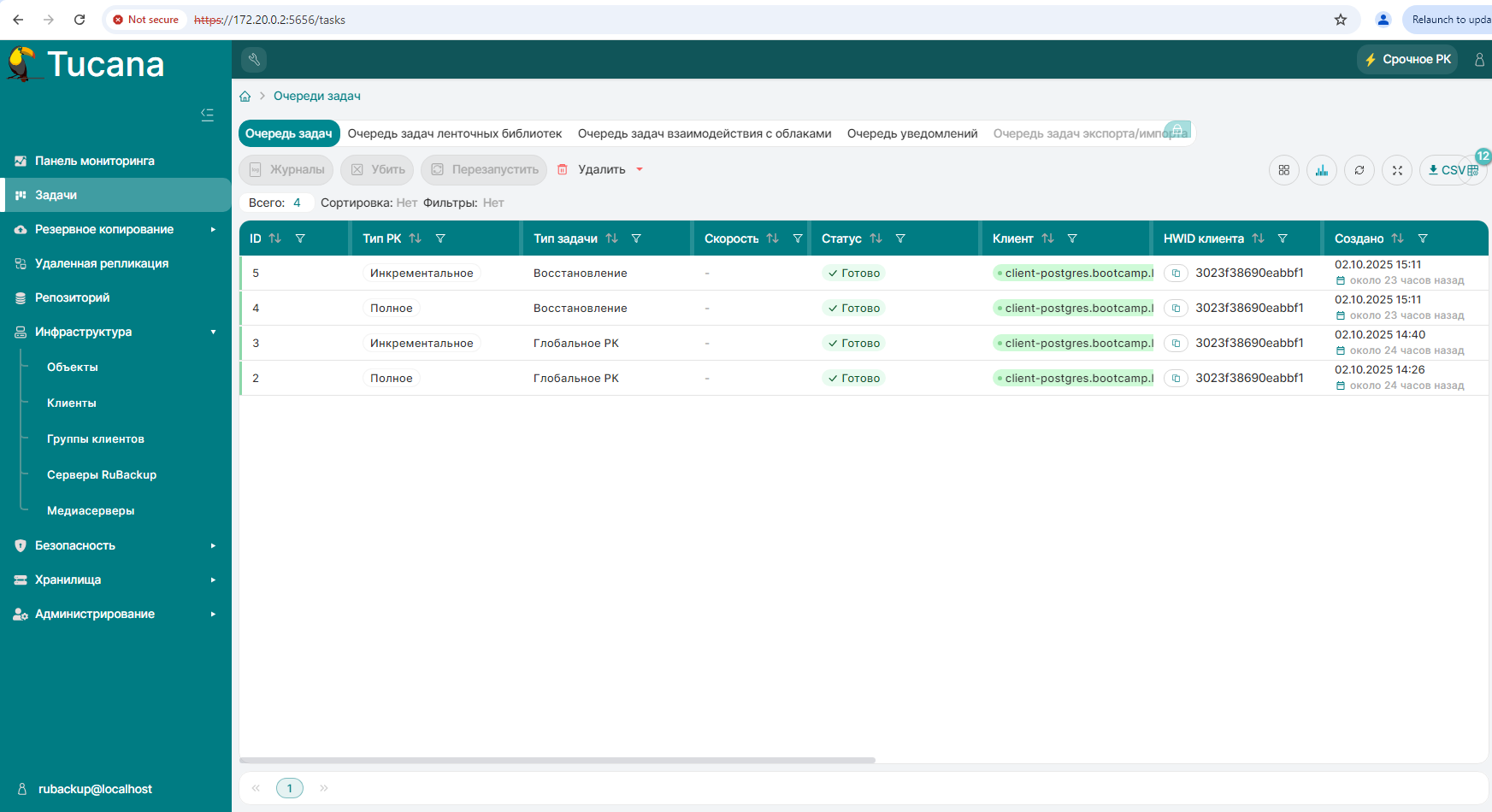Expand Резервное копирование submenu
The height and width of the screenshot is (812, 1492).
click(213, 229)
